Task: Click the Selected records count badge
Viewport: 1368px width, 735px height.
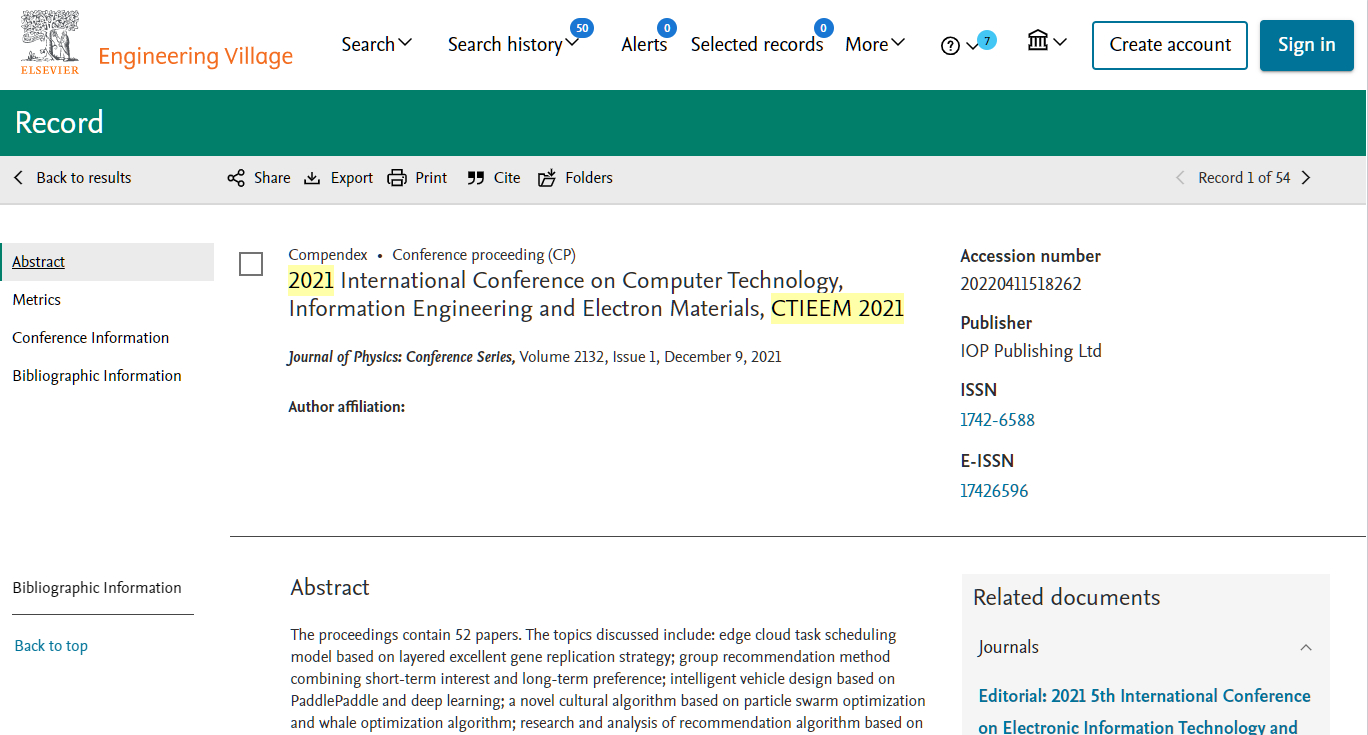Action: click(823, 27)
